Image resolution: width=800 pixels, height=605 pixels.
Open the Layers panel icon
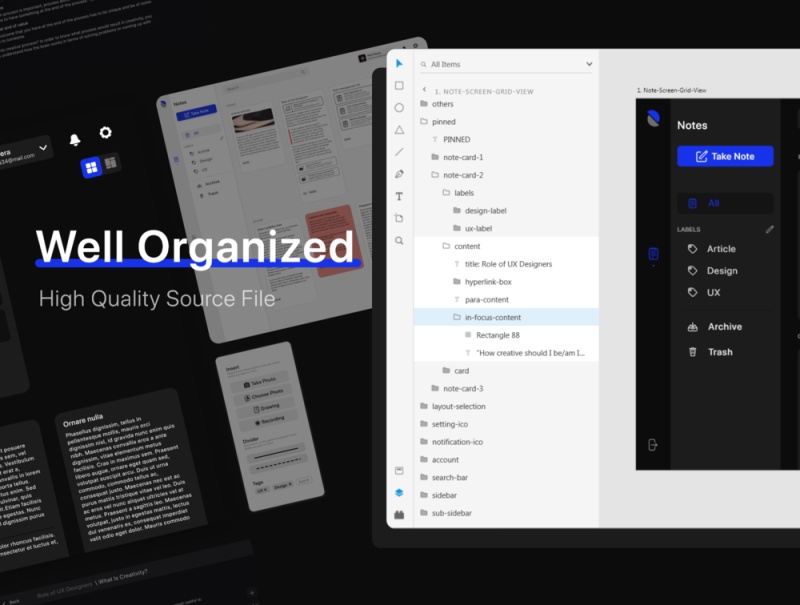click(399, 492)
